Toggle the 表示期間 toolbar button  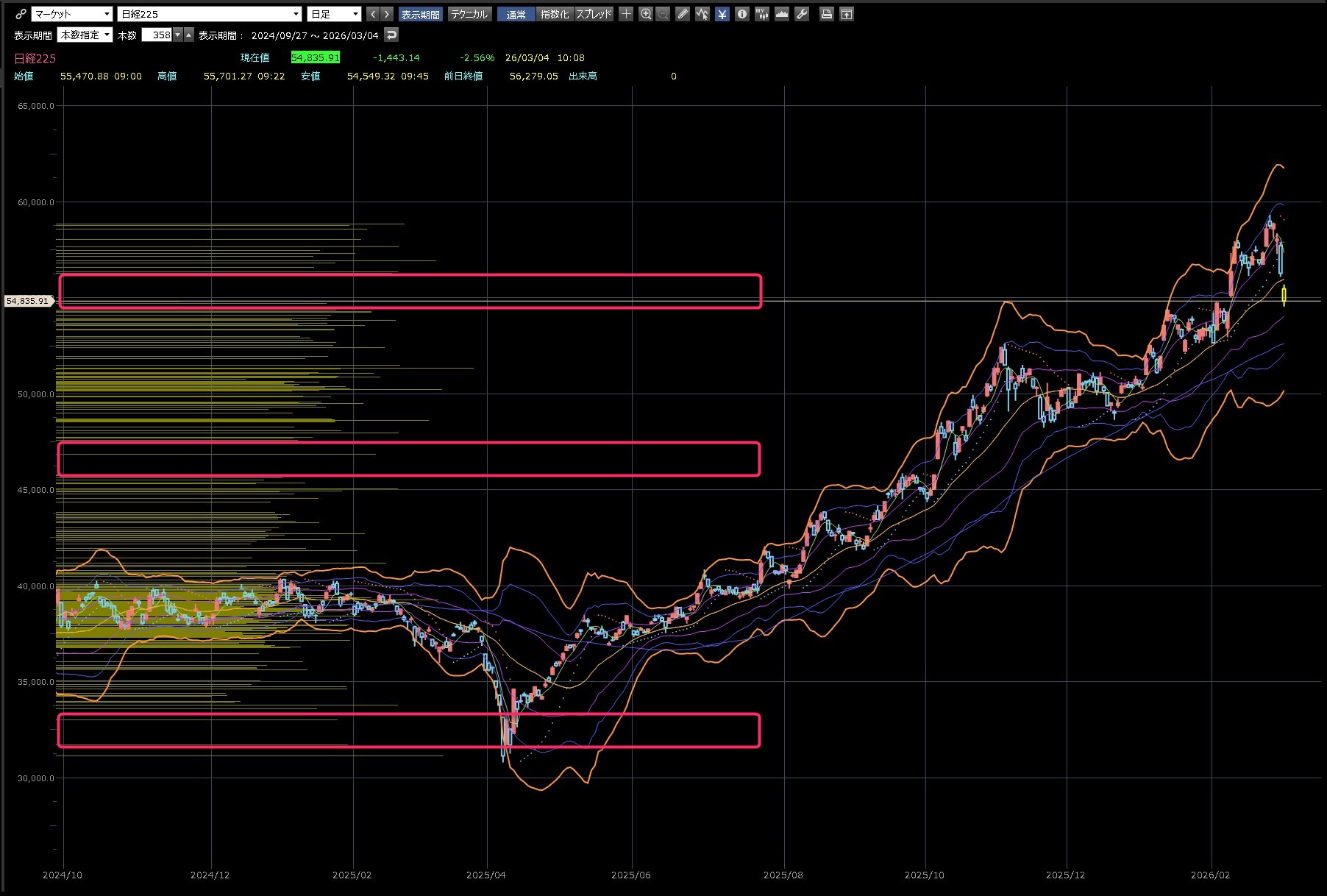(420, 14)
